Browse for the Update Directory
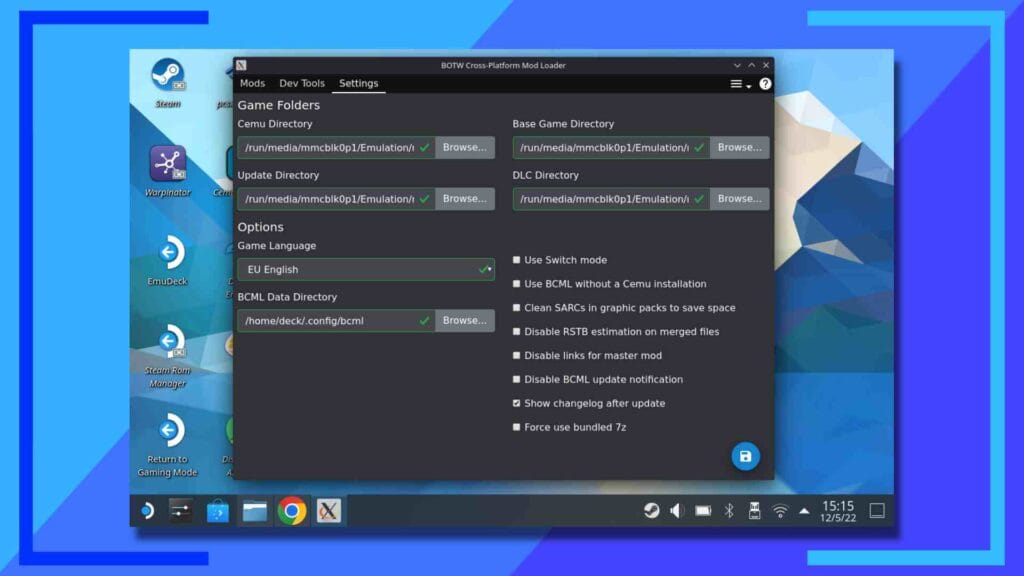This screenshot has height=576, width=1024. [x=464, y=199]
